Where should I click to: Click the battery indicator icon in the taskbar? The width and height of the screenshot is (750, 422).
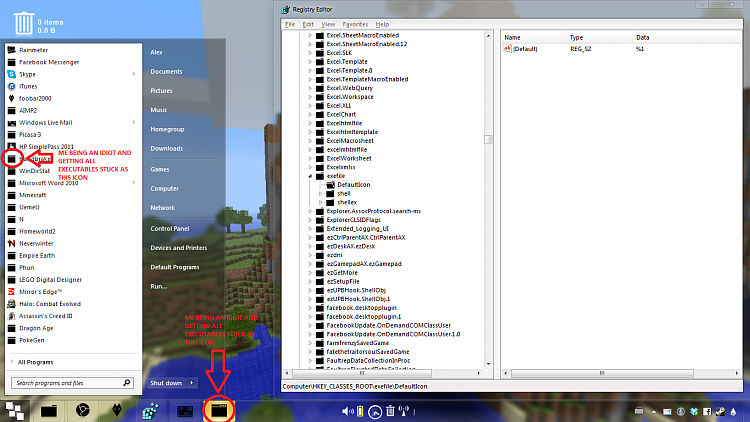360,411
